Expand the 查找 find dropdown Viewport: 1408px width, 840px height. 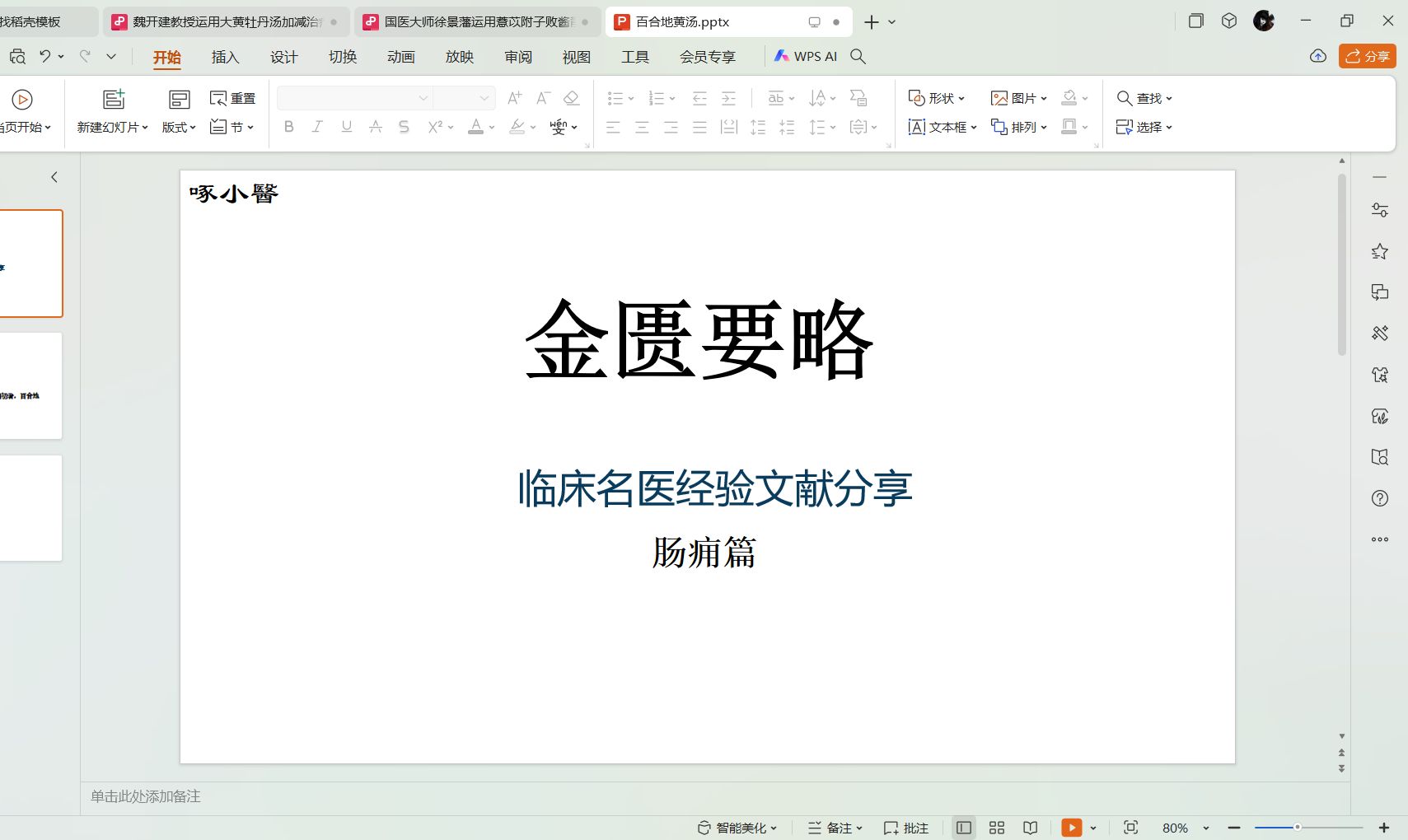coord(1144,98)
